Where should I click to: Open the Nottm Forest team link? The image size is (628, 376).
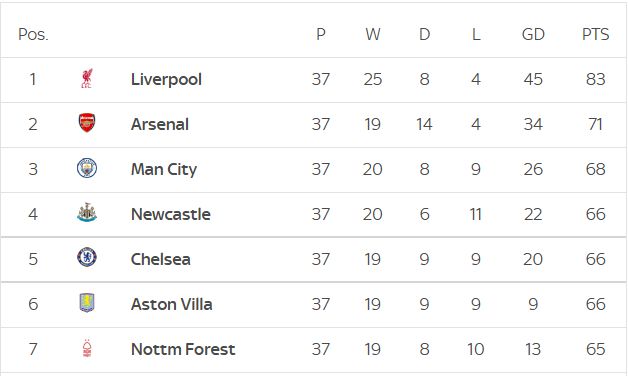pyautogui.click(x=183, y=349)
